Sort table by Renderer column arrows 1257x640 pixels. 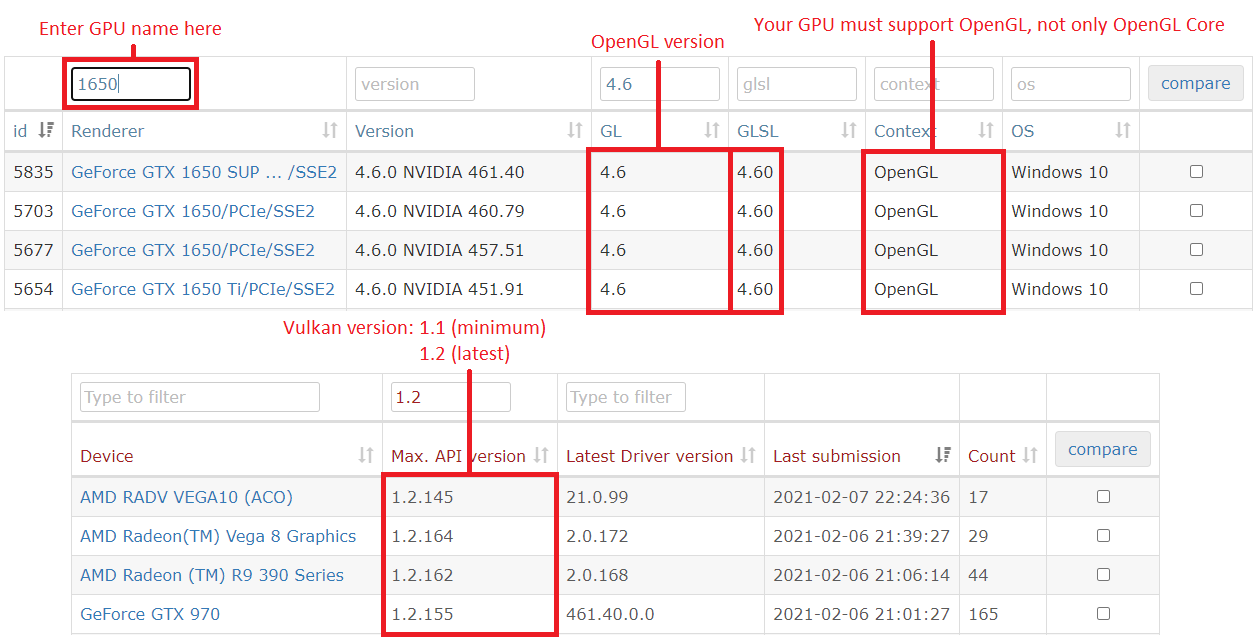[330, 130]
